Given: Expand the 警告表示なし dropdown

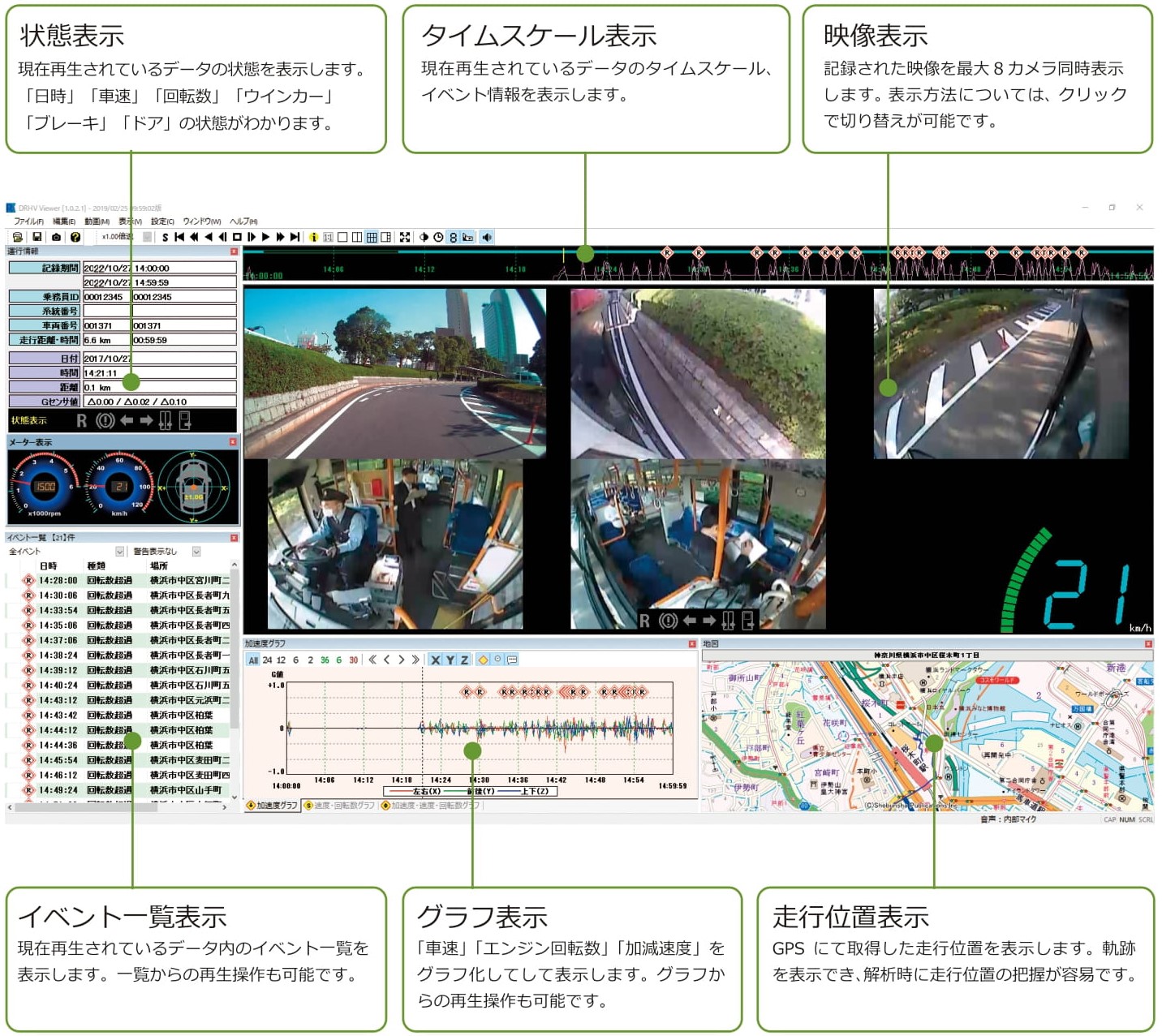Looking at the screenshot, I should click(x=196, y=552).
